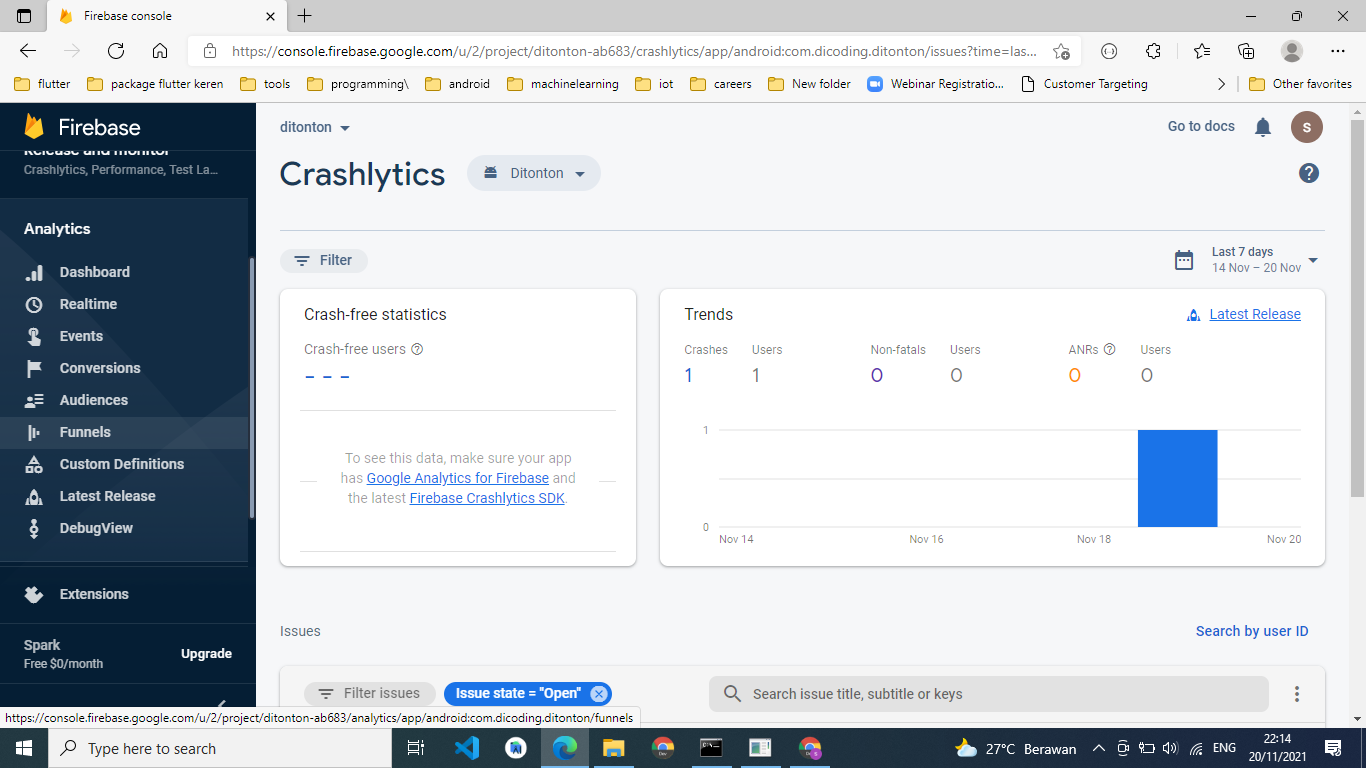Screen dimensions: 1366x768
Task: Click the DebugView icon in sidebar
Action: pyautogui.click(x=34, y=528)
